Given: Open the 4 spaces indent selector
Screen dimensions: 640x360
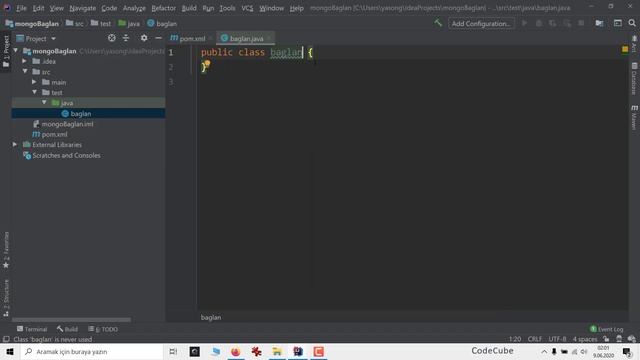Looking at the screenshot, I should click(x=585, y=339).
